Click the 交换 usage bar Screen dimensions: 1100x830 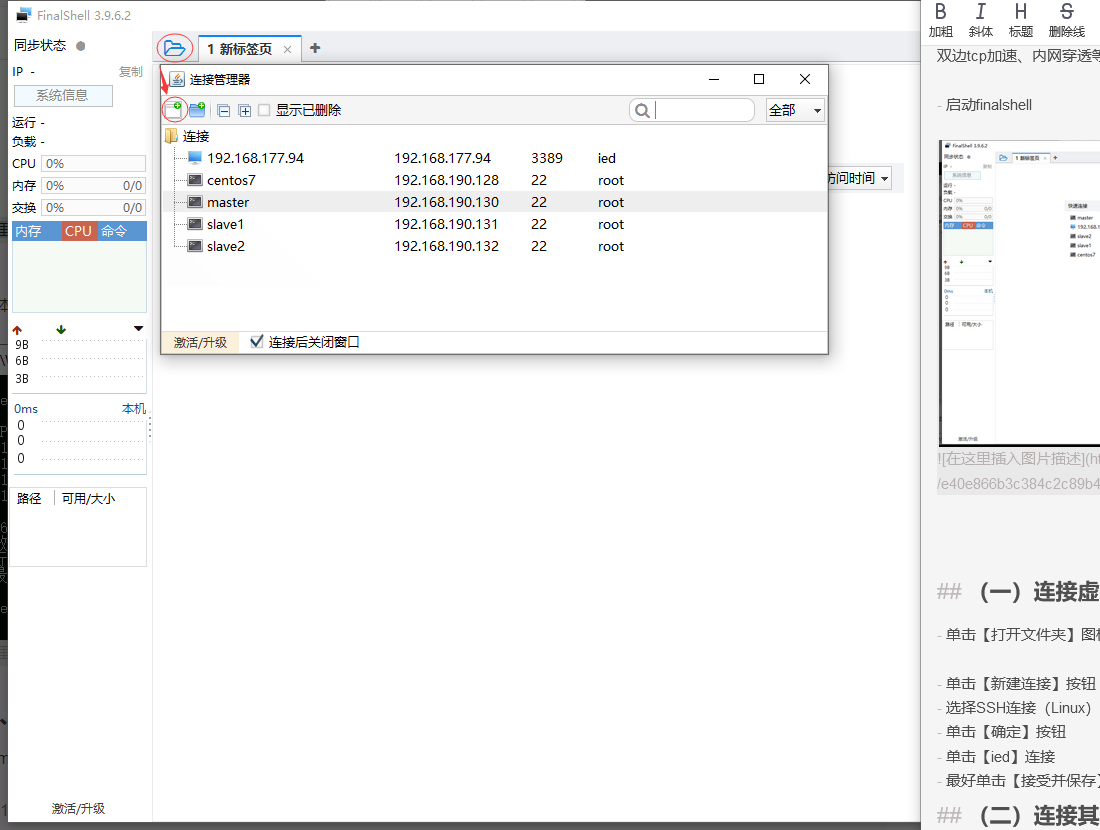[x=94, y=208]
